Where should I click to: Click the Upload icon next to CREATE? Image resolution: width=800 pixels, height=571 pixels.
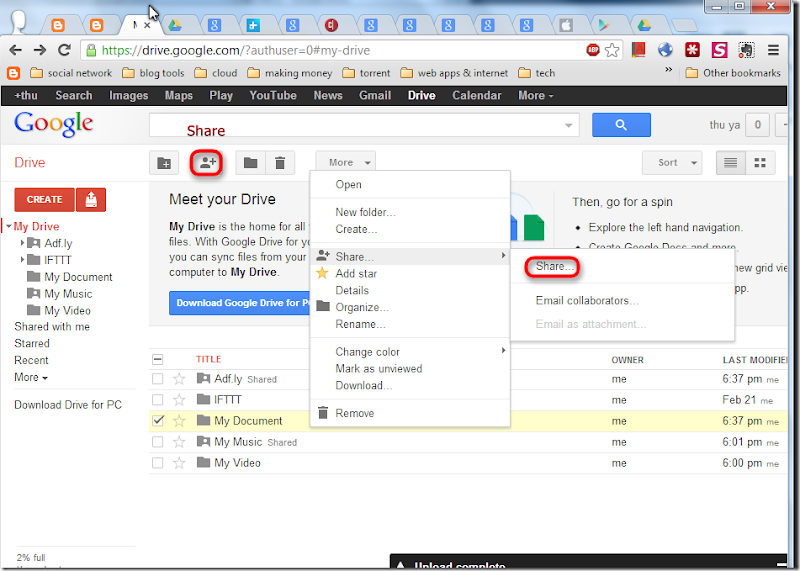[x=91, y=200]
